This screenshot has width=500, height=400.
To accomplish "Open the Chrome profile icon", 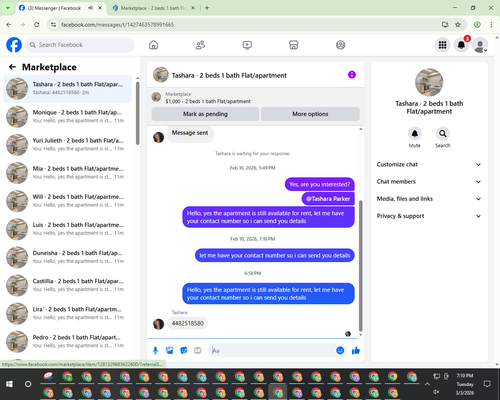I will coord(477,24).
